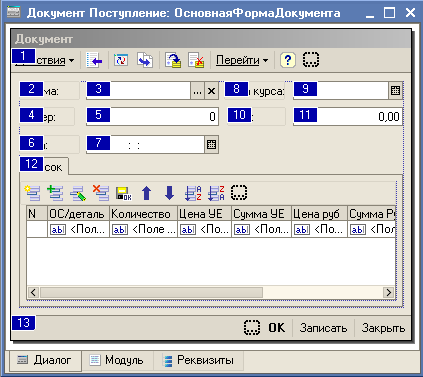Sort descending with the Z-A icon
This screenshot has height=377, width=423.
pyautogui.click(x=216, y=193)
